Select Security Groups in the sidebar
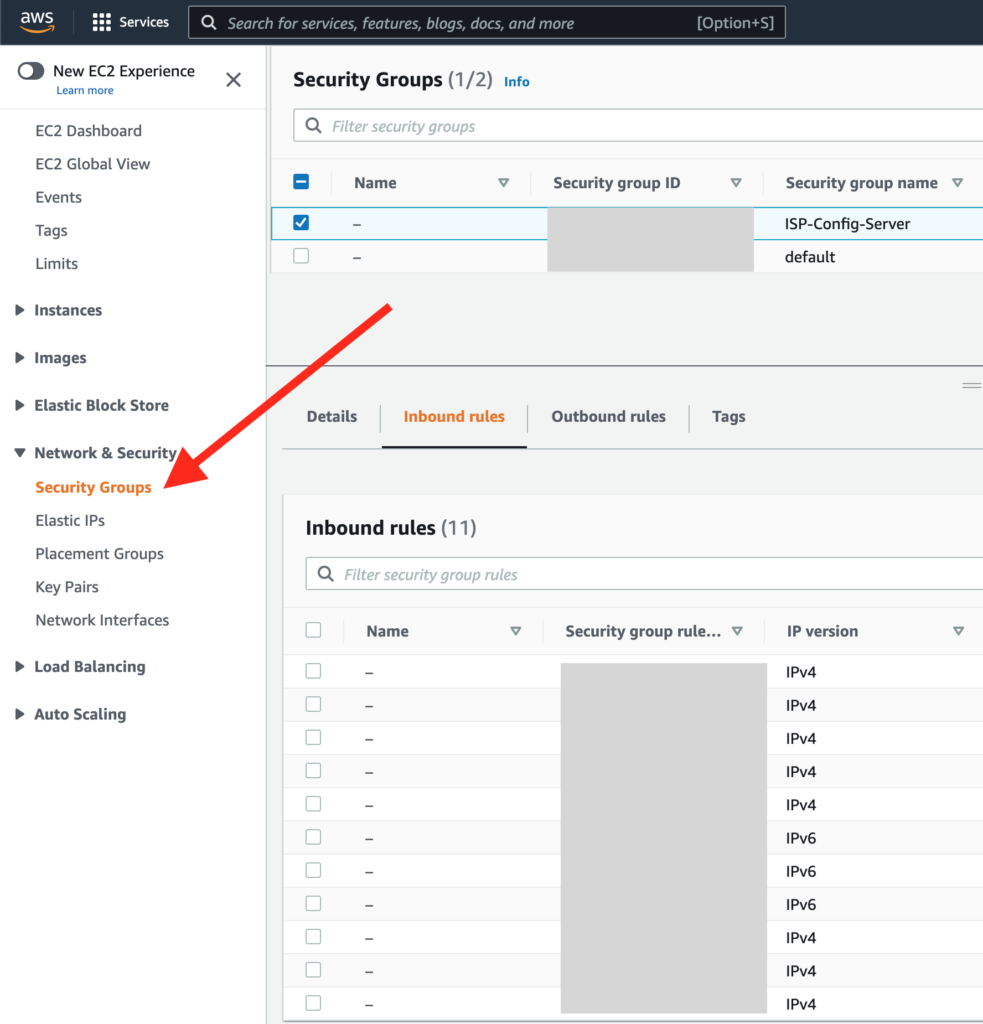The height and width of the screenshot is (1024, 983). click(93, 487)
